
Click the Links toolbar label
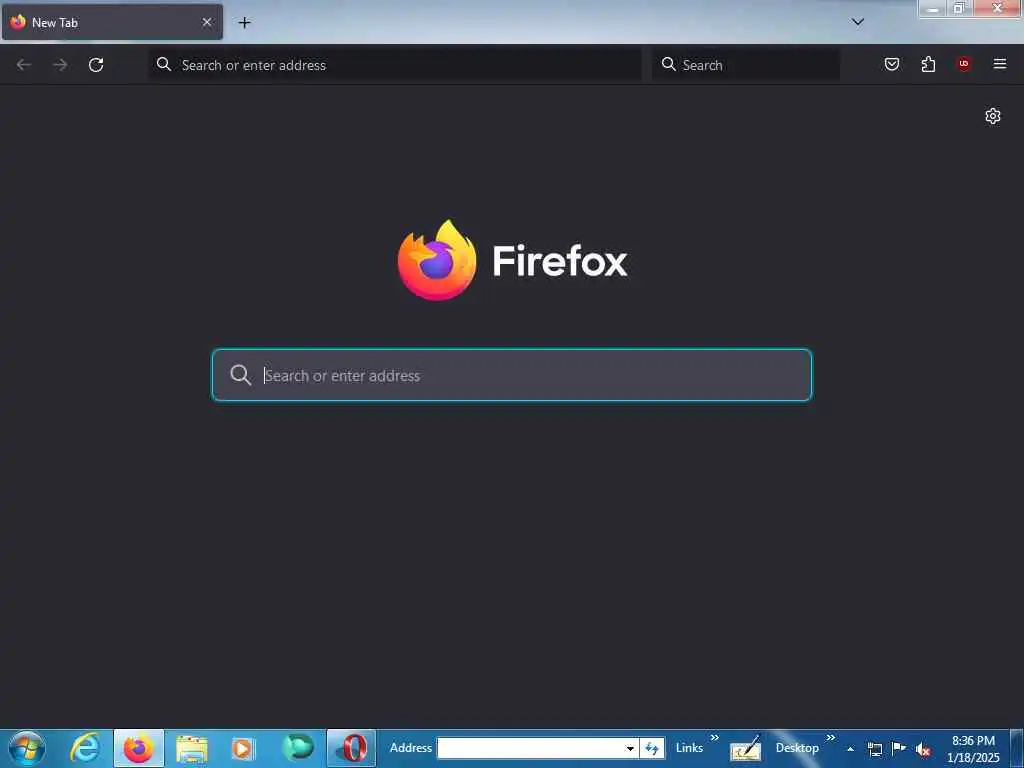click(x=690, y=748)
